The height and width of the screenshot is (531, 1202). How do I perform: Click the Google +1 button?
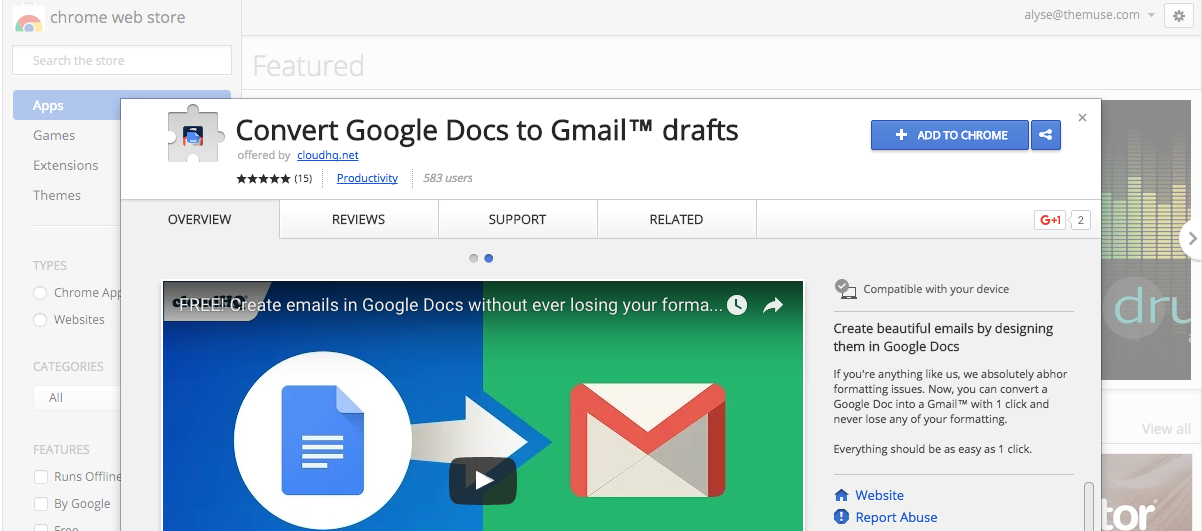(x=1050, y=220)
